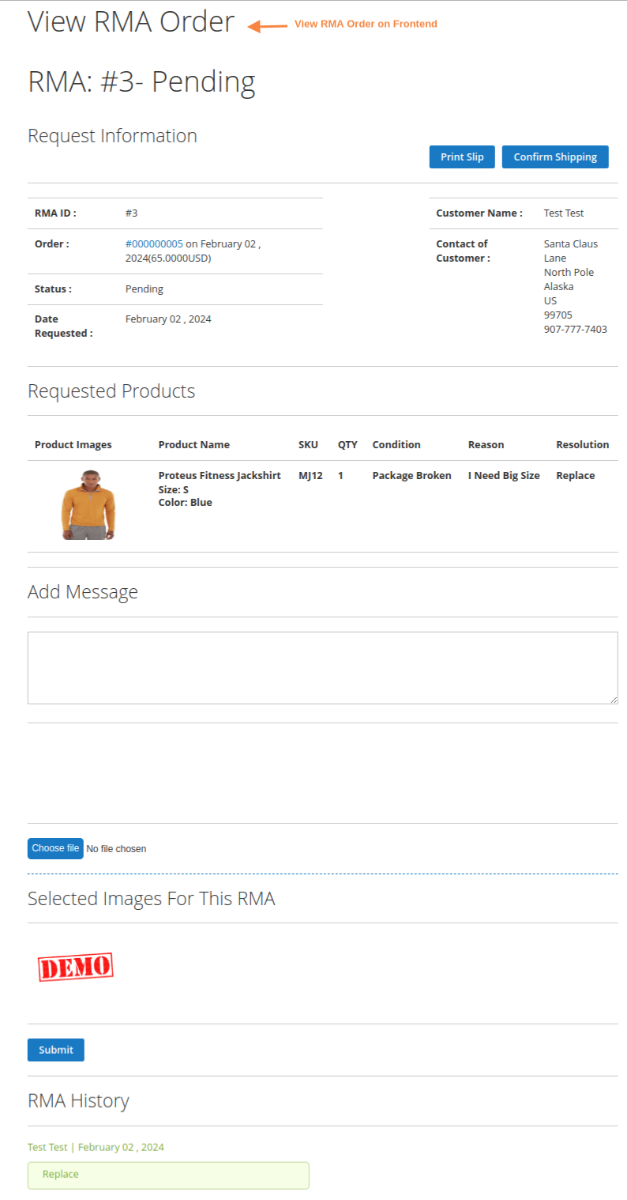Image resolution: width=627 pixels, height=1200 pixels.
Task: Click the Test Test name in RMA History
Action: [47, 1147]
